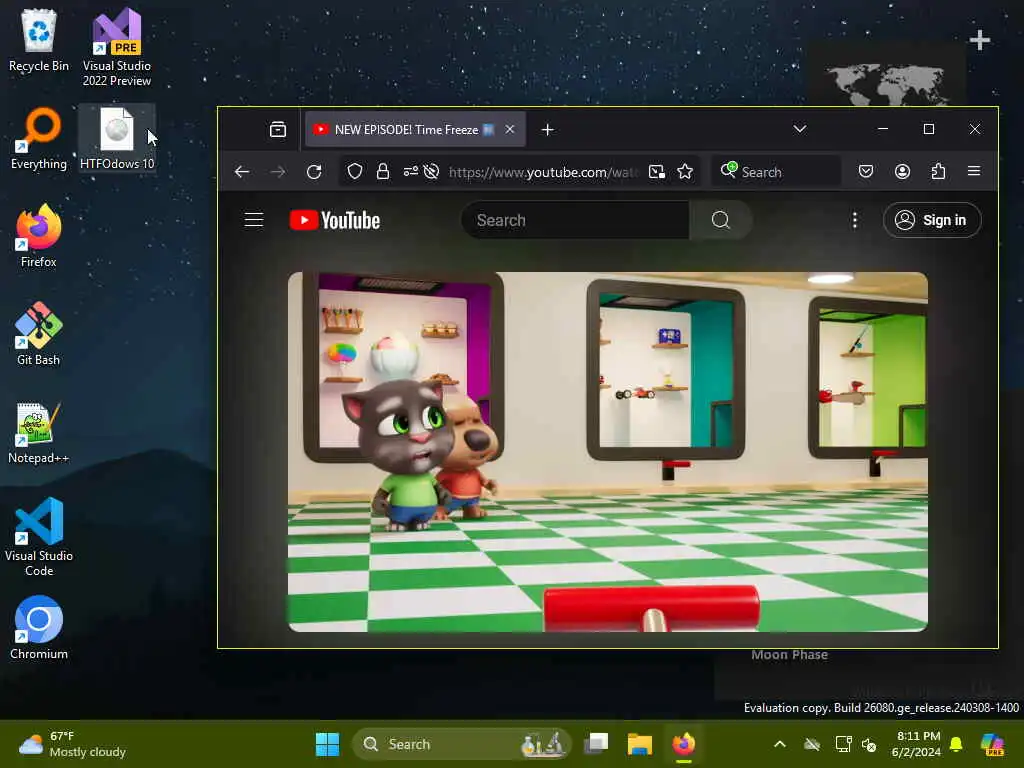Screen dimensions: 1024x768
Task: Open File Explorer from the taskbar
Action: tap(640, 744)
